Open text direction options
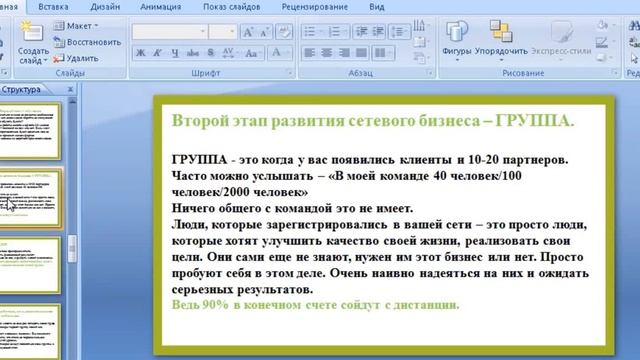 click(419, 25)
